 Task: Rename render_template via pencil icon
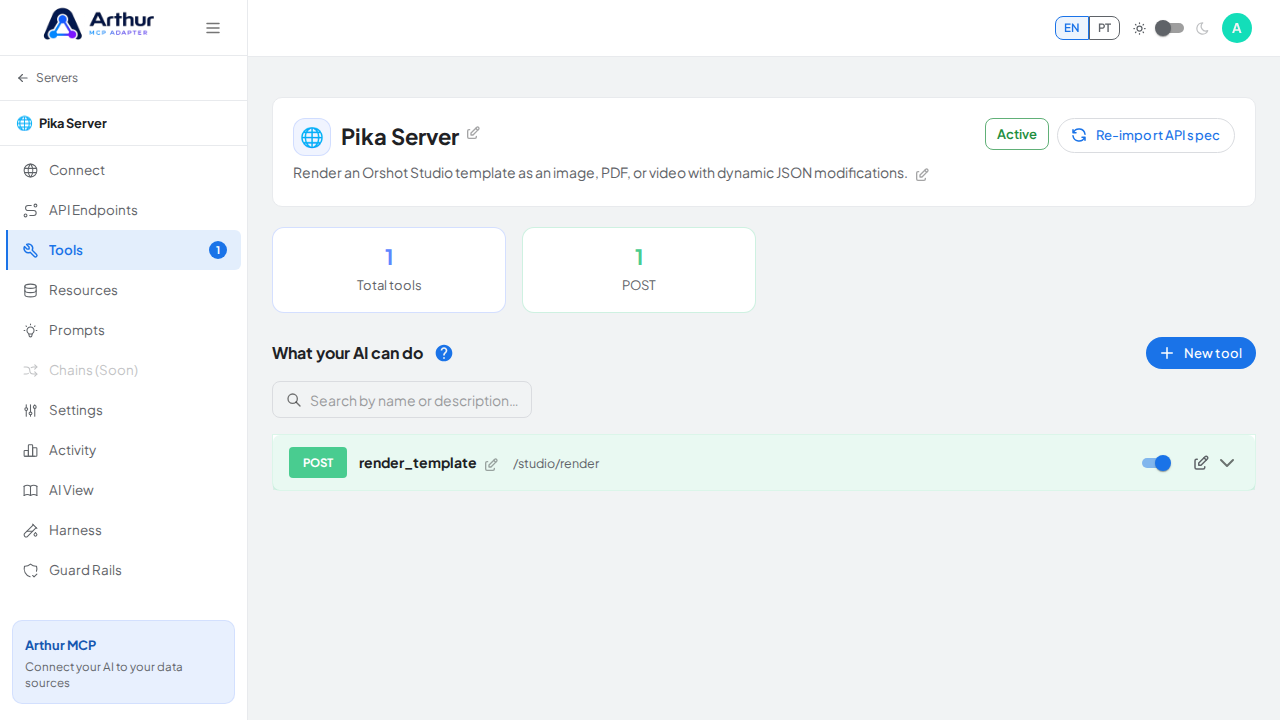pos(491,464)
